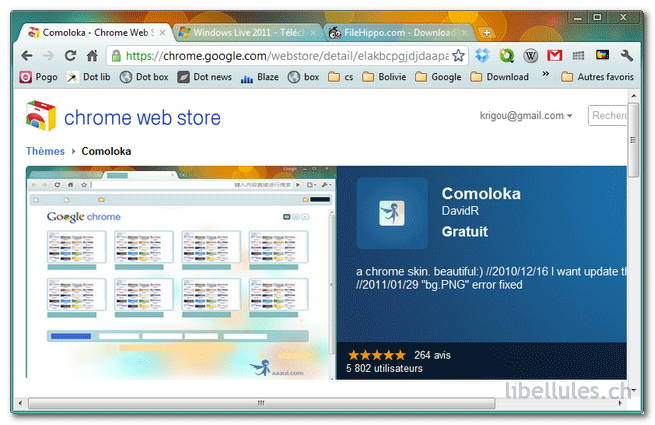Open the Dot box bookmark
The image size is (655, 425).
(144, 77)
